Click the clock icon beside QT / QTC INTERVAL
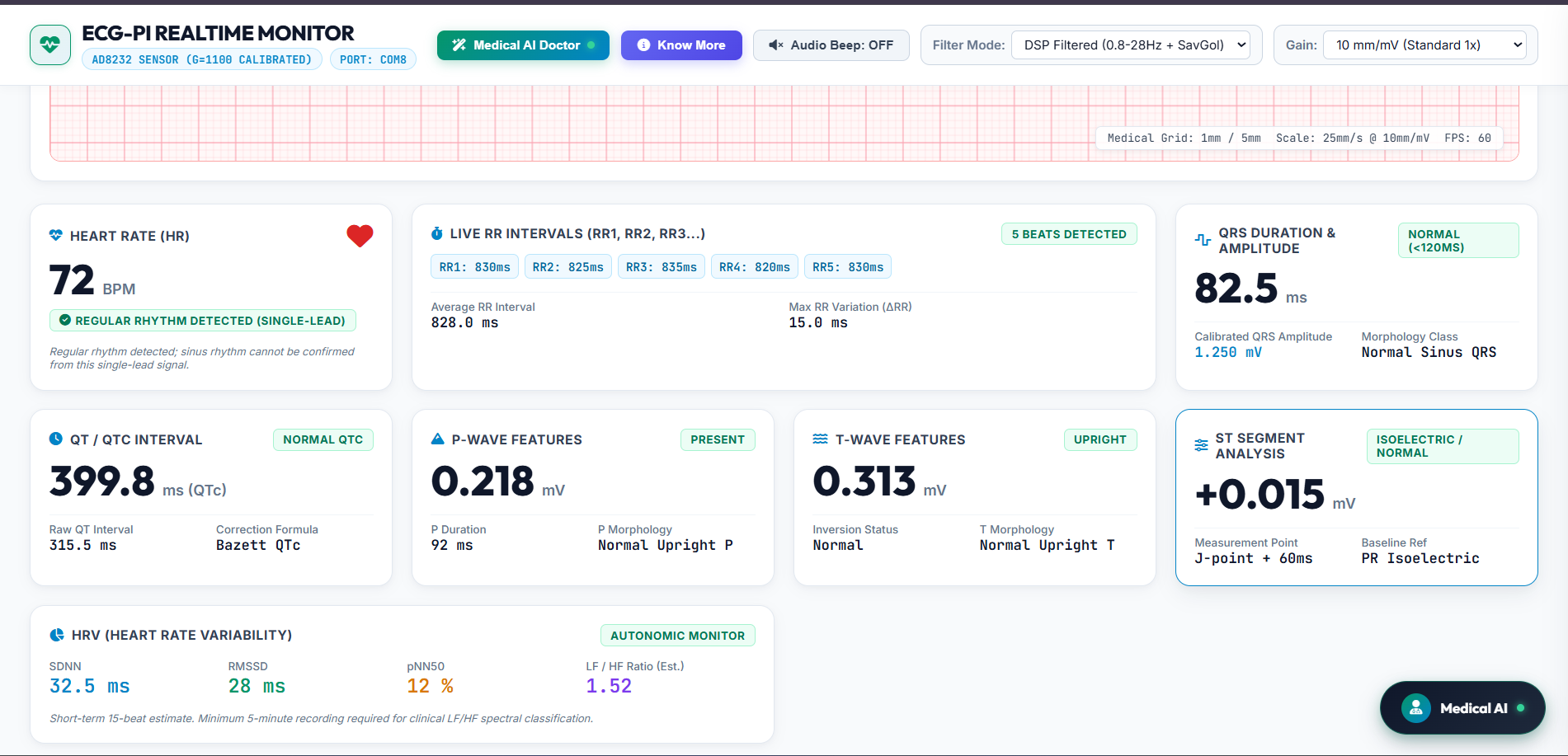Viewport: 1568px width, 756px height. pos(56,439)
